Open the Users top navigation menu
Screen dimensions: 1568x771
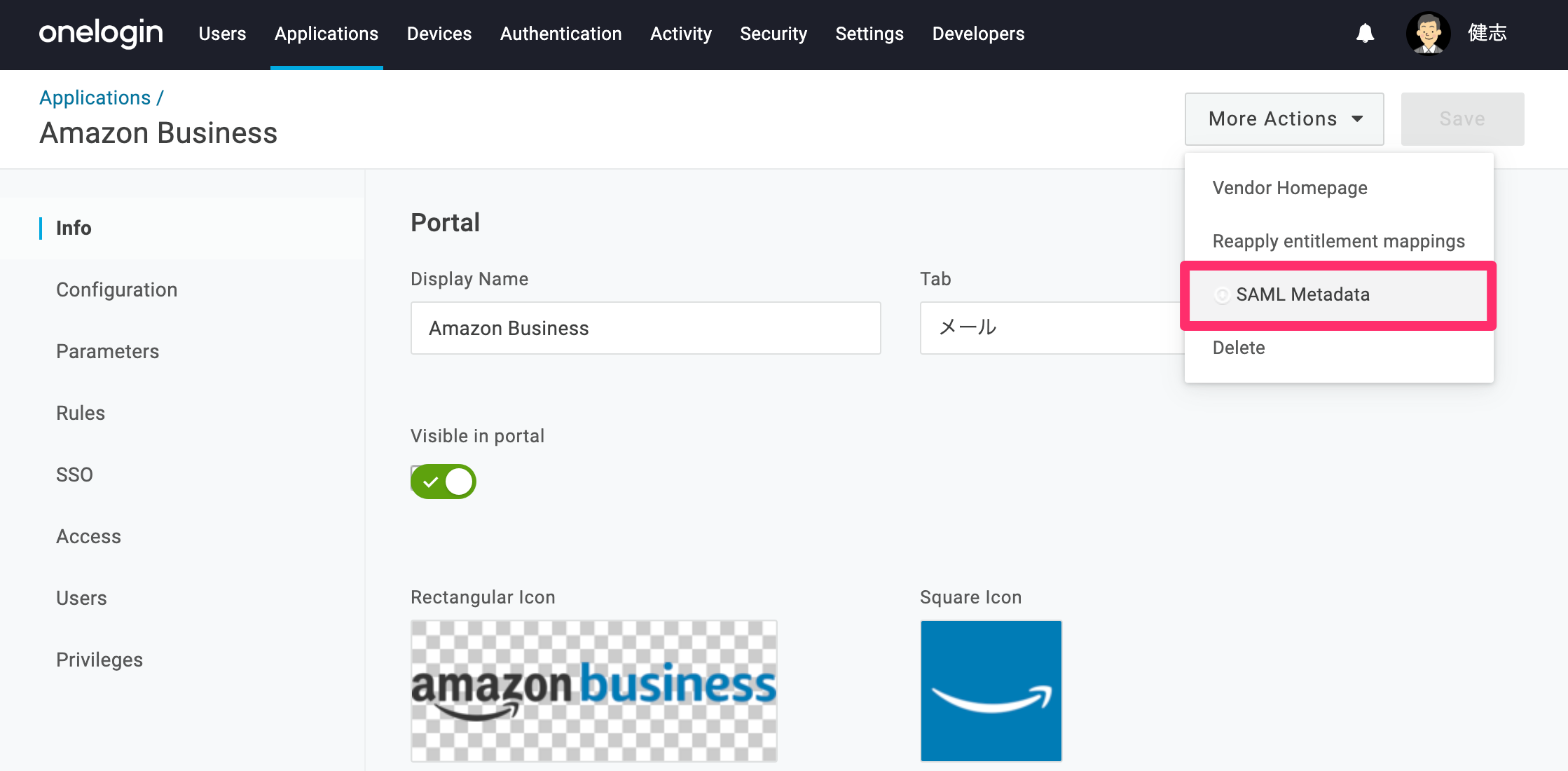point(222,34)
